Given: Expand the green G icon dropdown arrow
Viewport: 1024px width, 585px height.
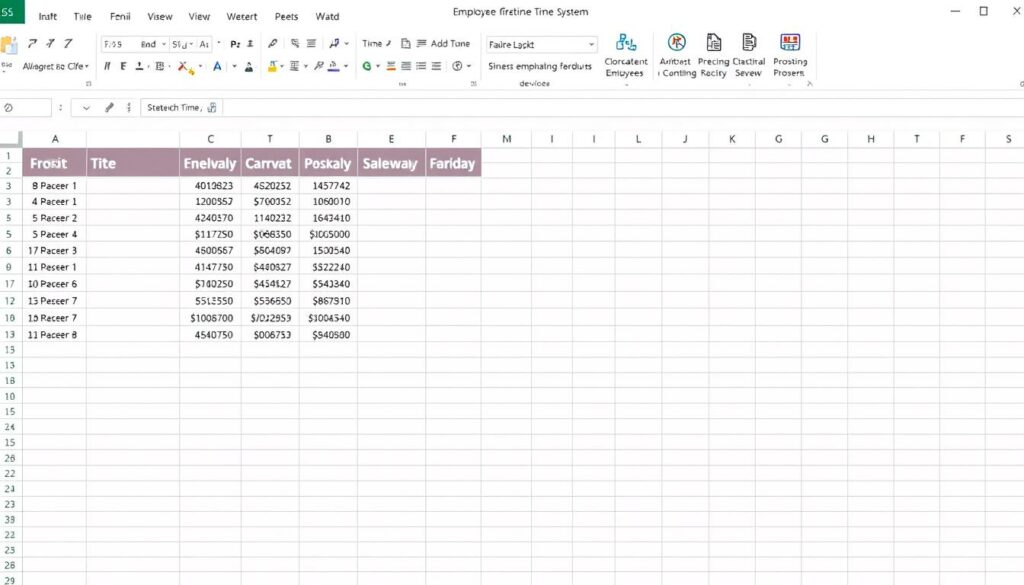Looking at the screenshot, I should [377, 66].
